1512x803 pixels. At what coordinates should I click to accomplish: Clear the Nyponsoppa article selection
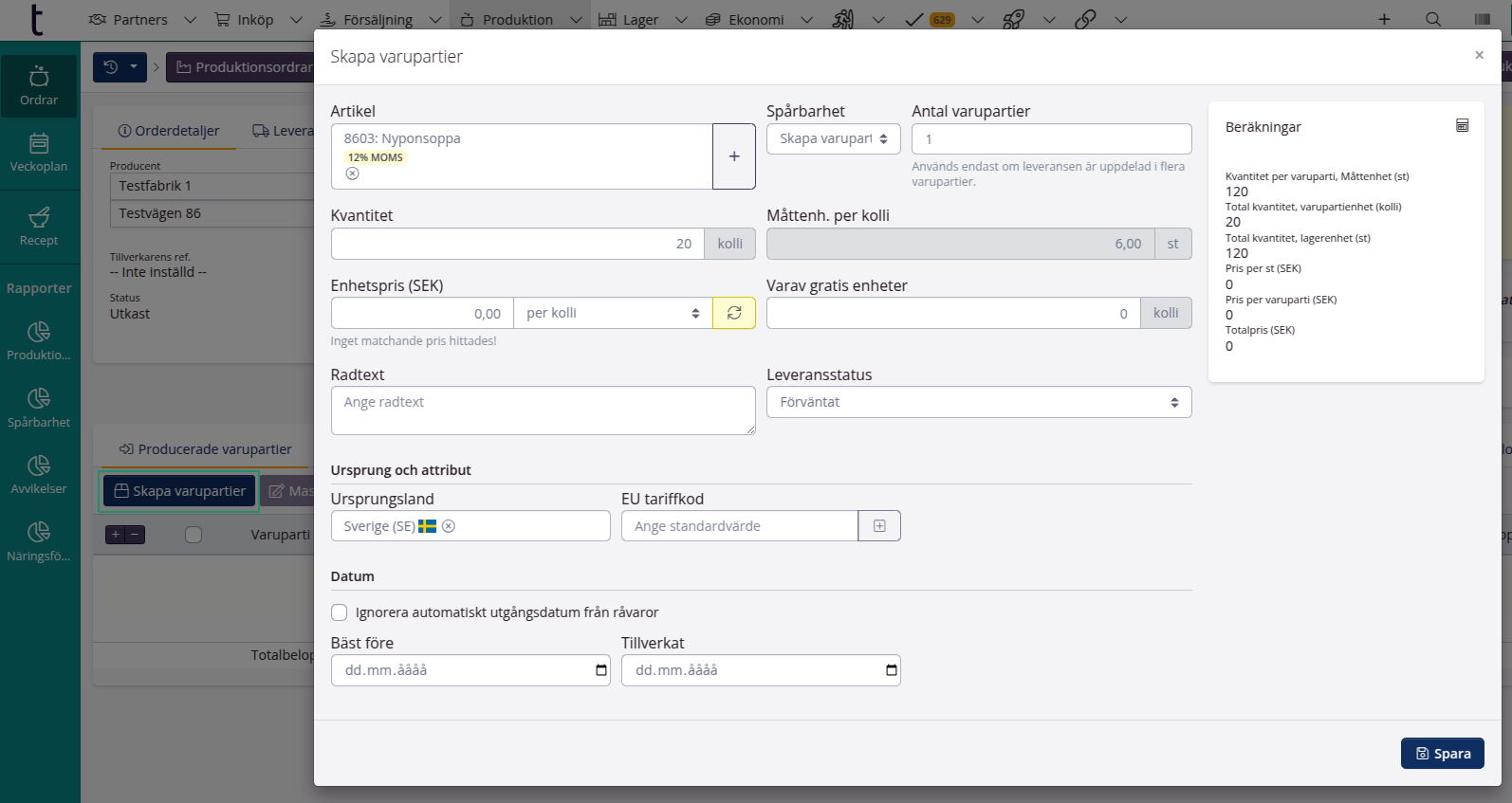point(352,173)
